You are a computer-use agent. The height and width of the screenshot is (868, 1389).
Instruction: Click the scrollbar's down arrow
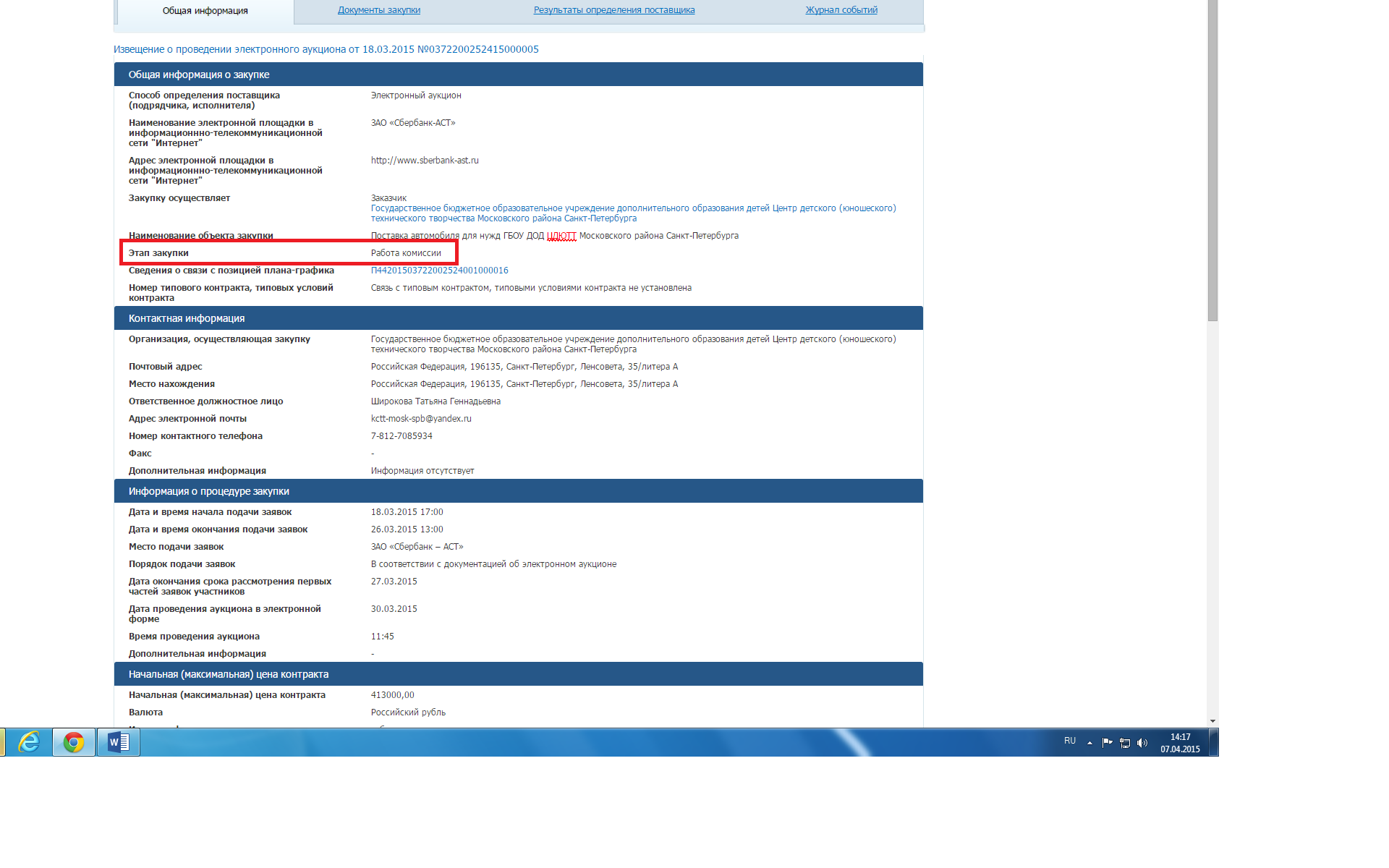coord(1212,721)
